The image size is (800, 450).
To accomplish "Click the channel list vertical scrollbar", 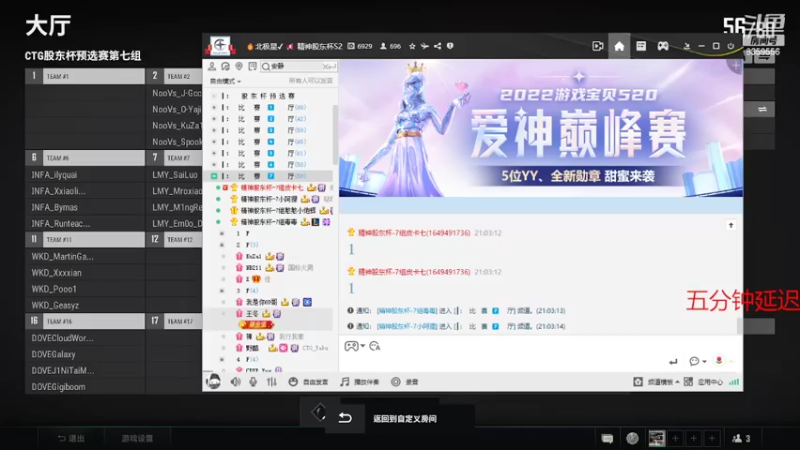I will pyautogui.click(x=335, y=135).
